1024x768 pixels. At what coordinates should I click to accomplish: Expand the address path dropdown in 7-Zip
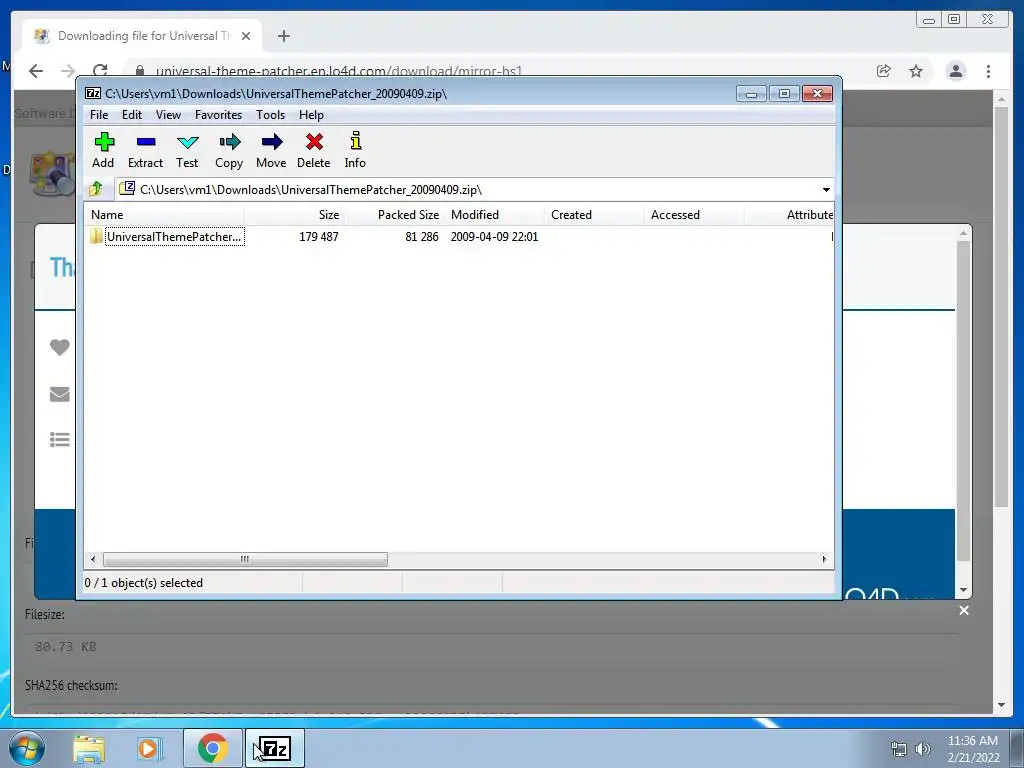coord(826,189)
